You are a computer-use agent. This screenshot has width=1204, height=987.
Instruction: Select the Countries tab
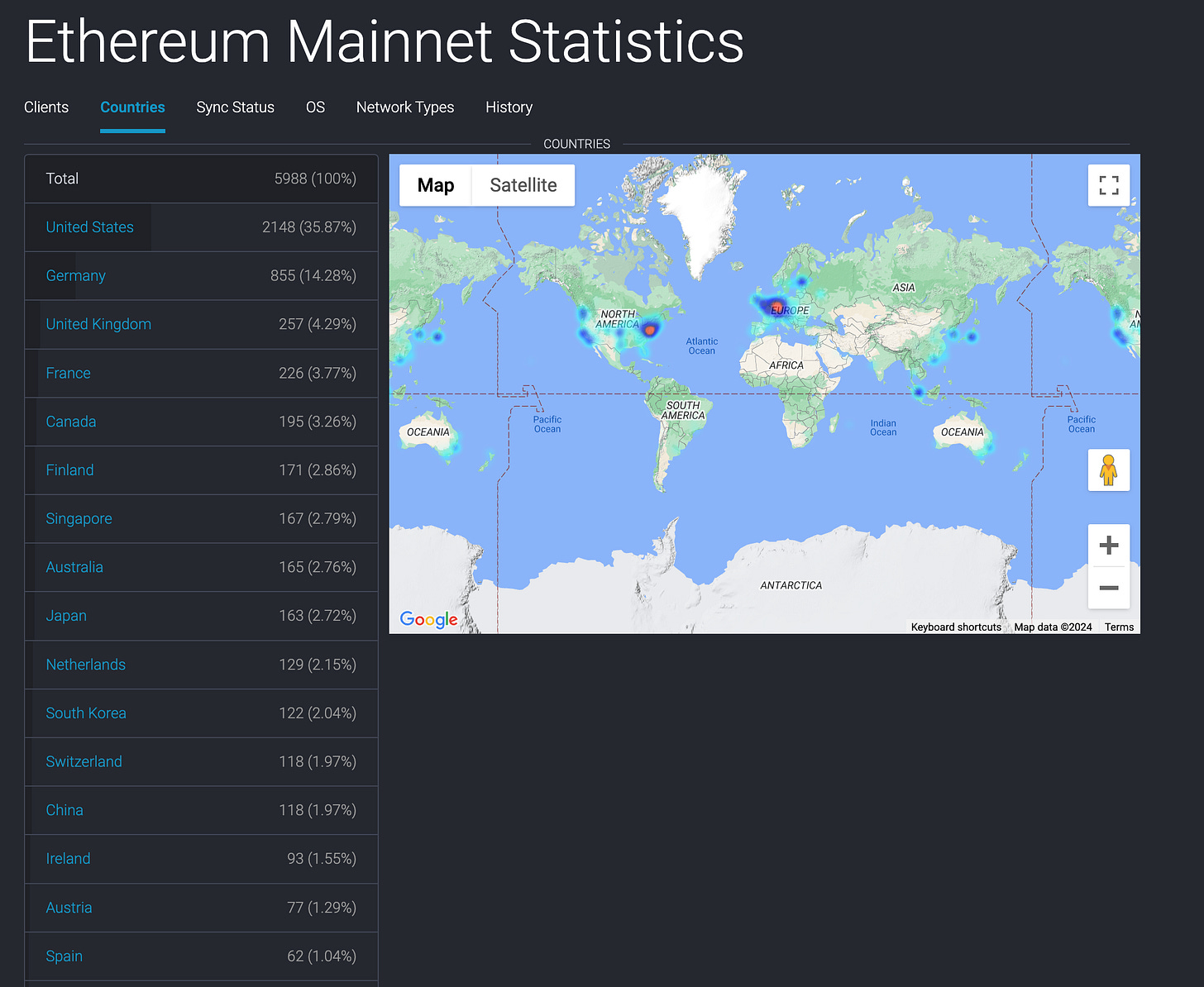pos(132,107)
